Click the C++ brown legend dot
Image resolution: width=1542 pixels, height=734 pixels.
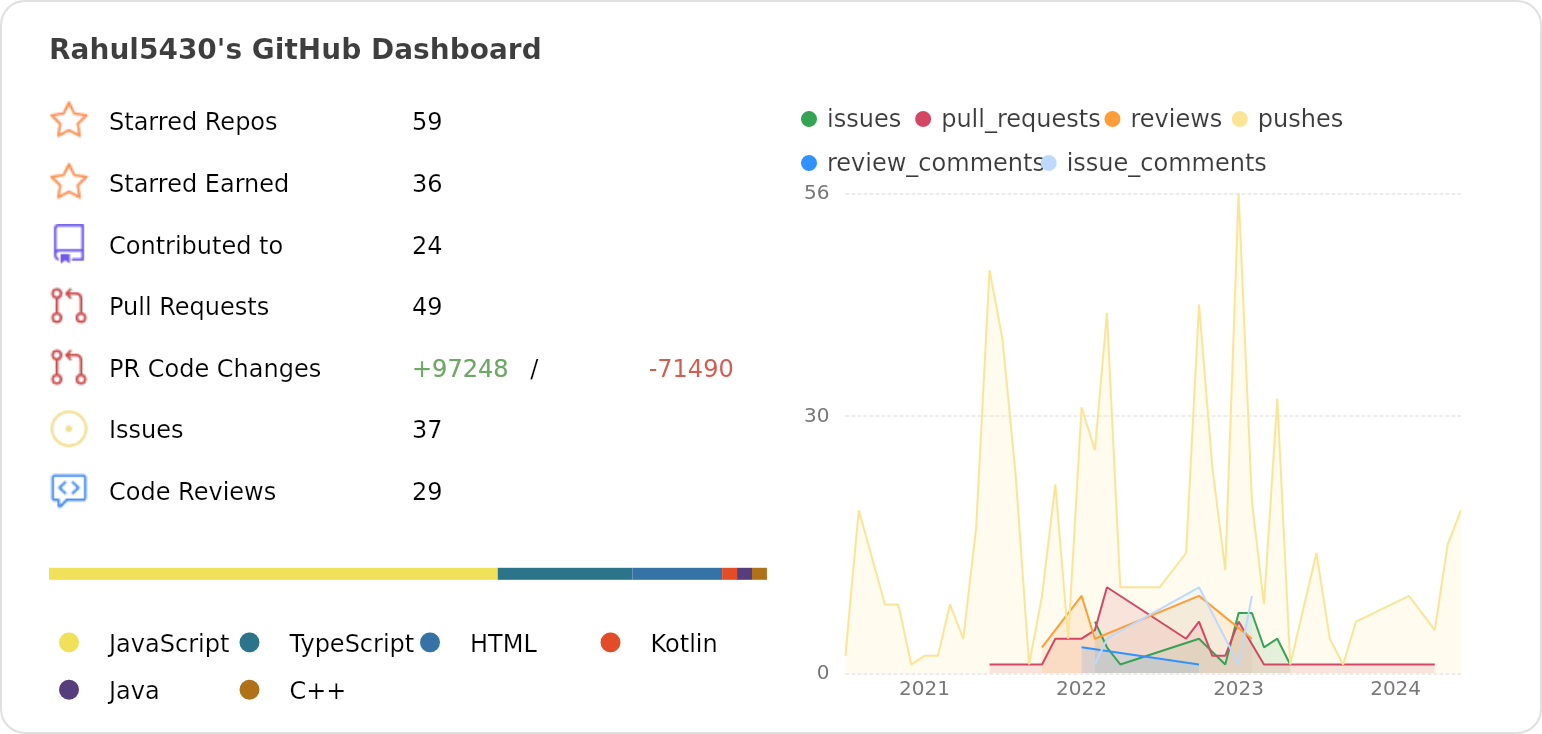tap(250, 689)
